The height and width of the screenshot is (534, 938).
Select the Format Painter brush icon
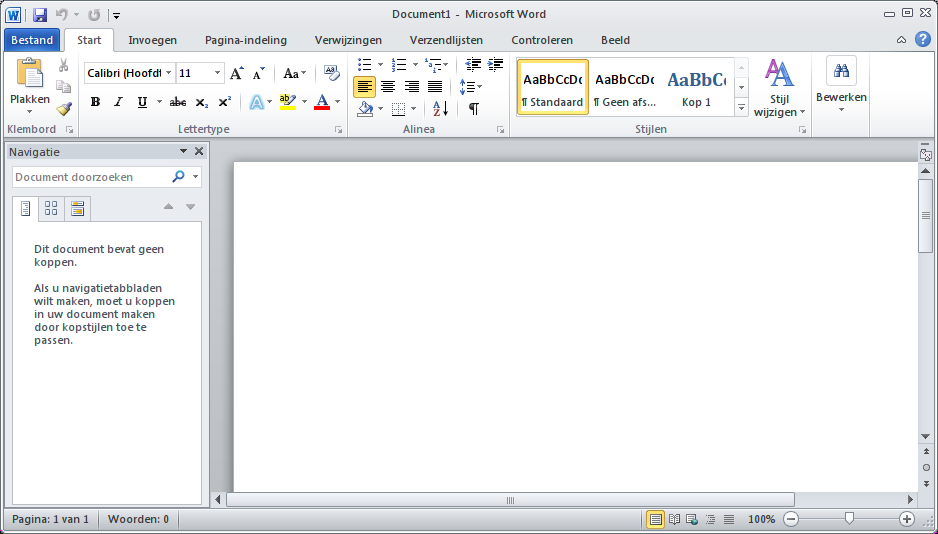(x=63, y=108)
